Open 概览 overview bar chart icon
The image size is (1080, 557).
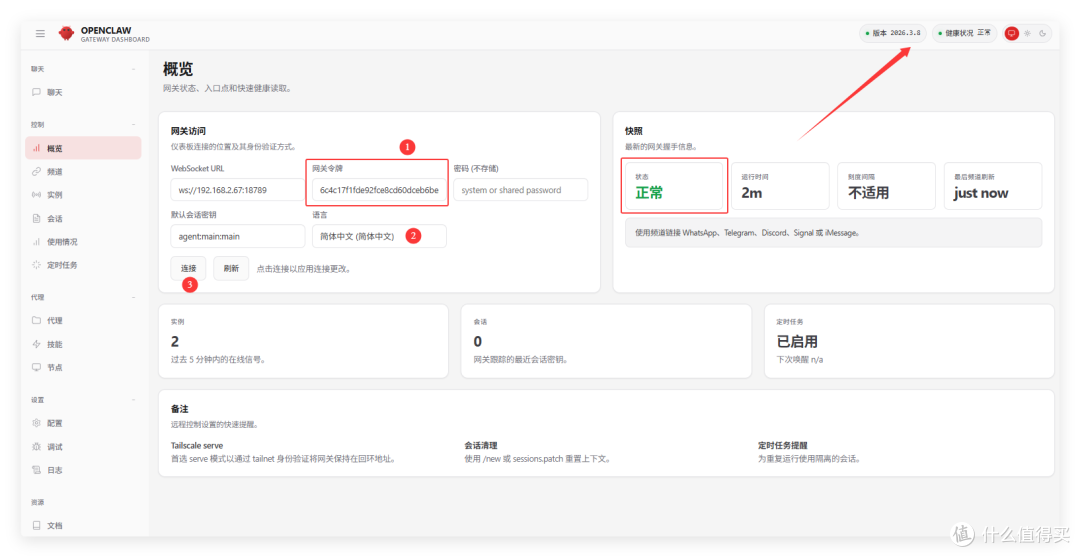(37, 148)
